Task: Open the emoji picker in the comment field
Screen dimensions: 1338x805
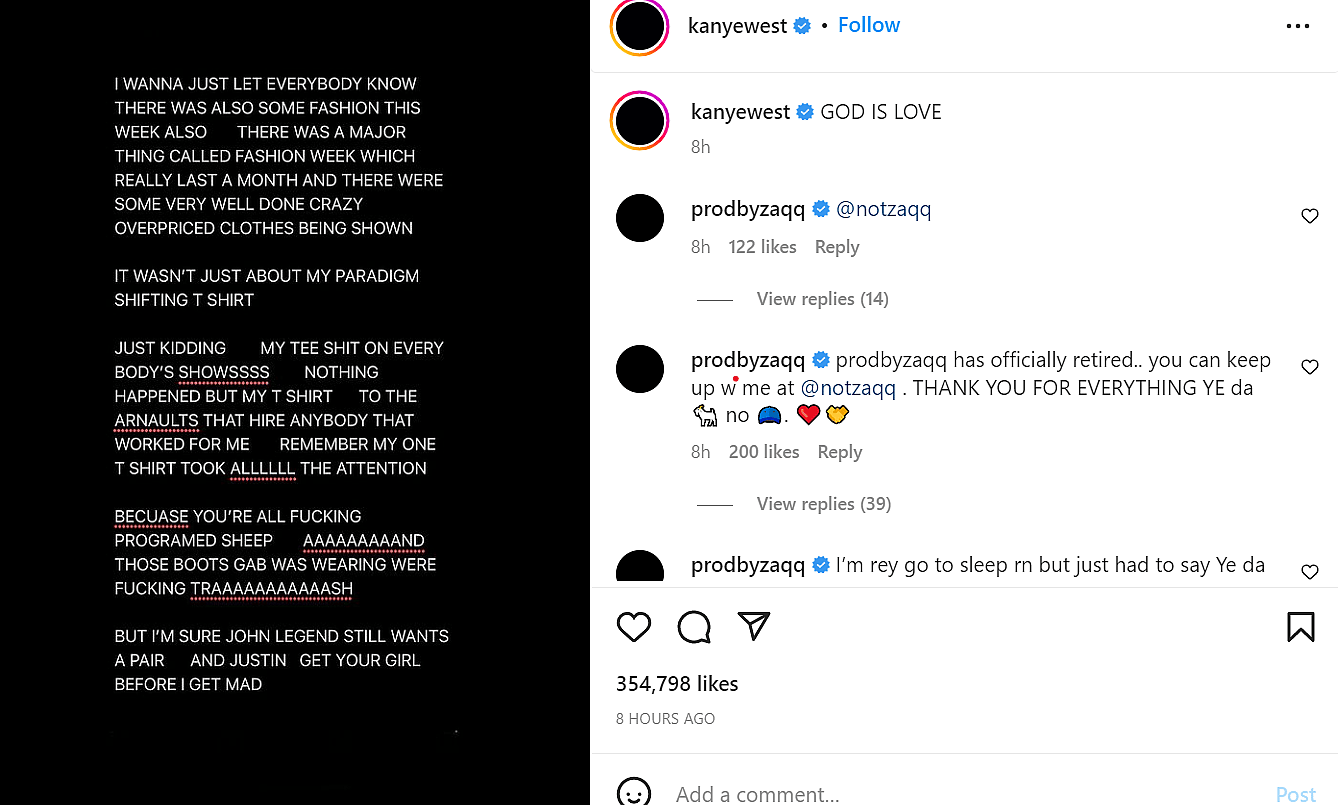Action: (x=633, y=793)
